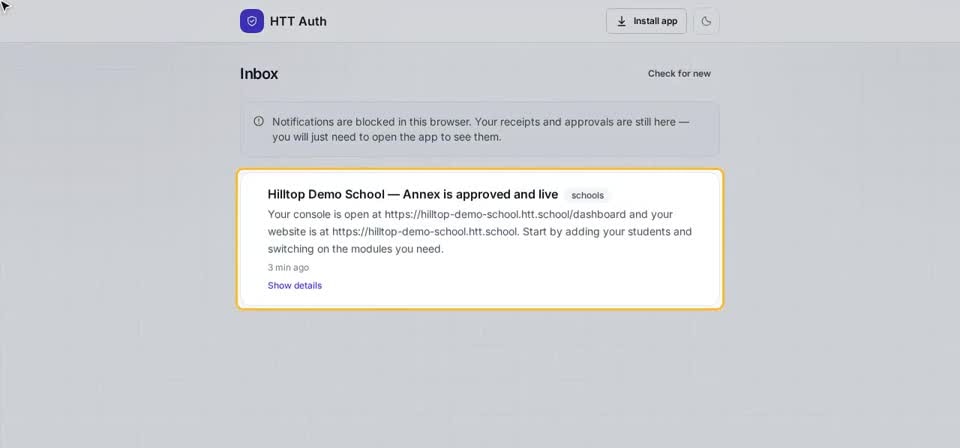
Task: Click Check for new
Action: pos(679,73)
